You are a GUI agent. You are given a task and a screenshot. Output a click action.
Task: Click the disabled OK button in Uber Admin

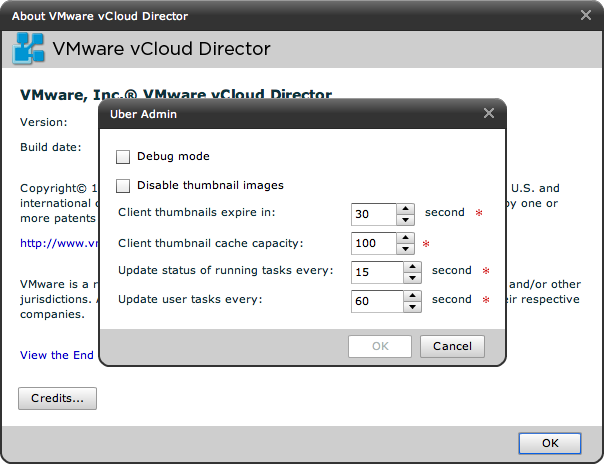[x=380, y=346]
